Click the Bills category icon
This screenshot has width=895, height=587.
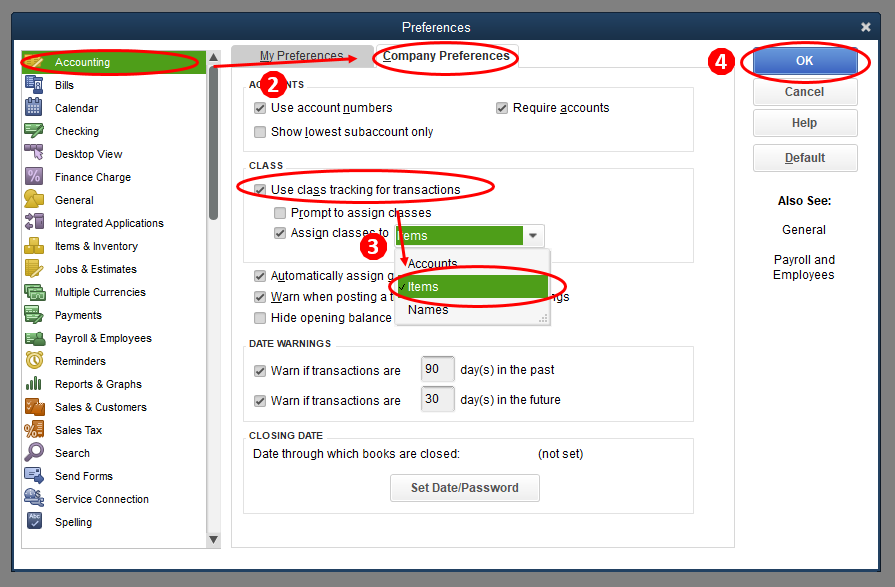coord(34,85)
